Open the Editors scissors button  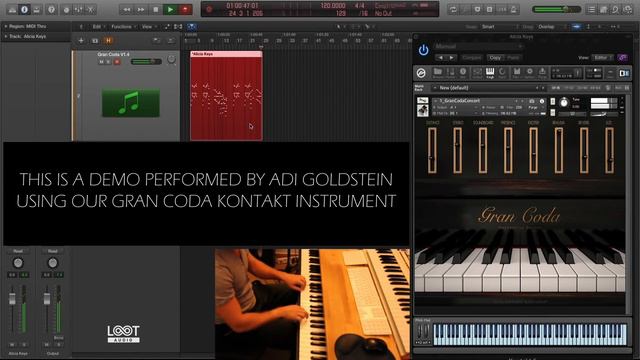click(x=90, y=9)
